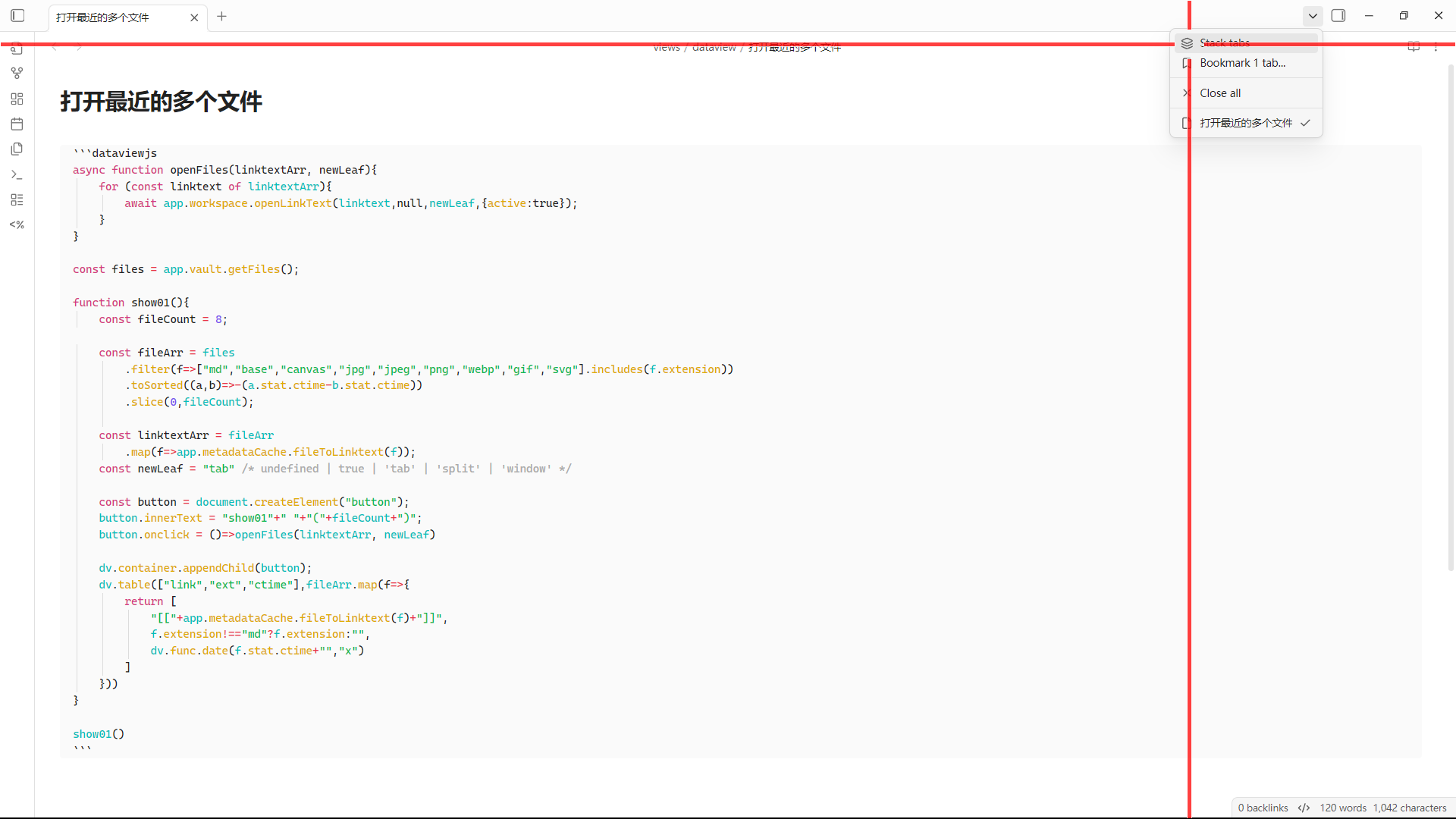Create new canvas from the ribbon
Viewport: 1456px width, 819px height.
coord(17,99)
